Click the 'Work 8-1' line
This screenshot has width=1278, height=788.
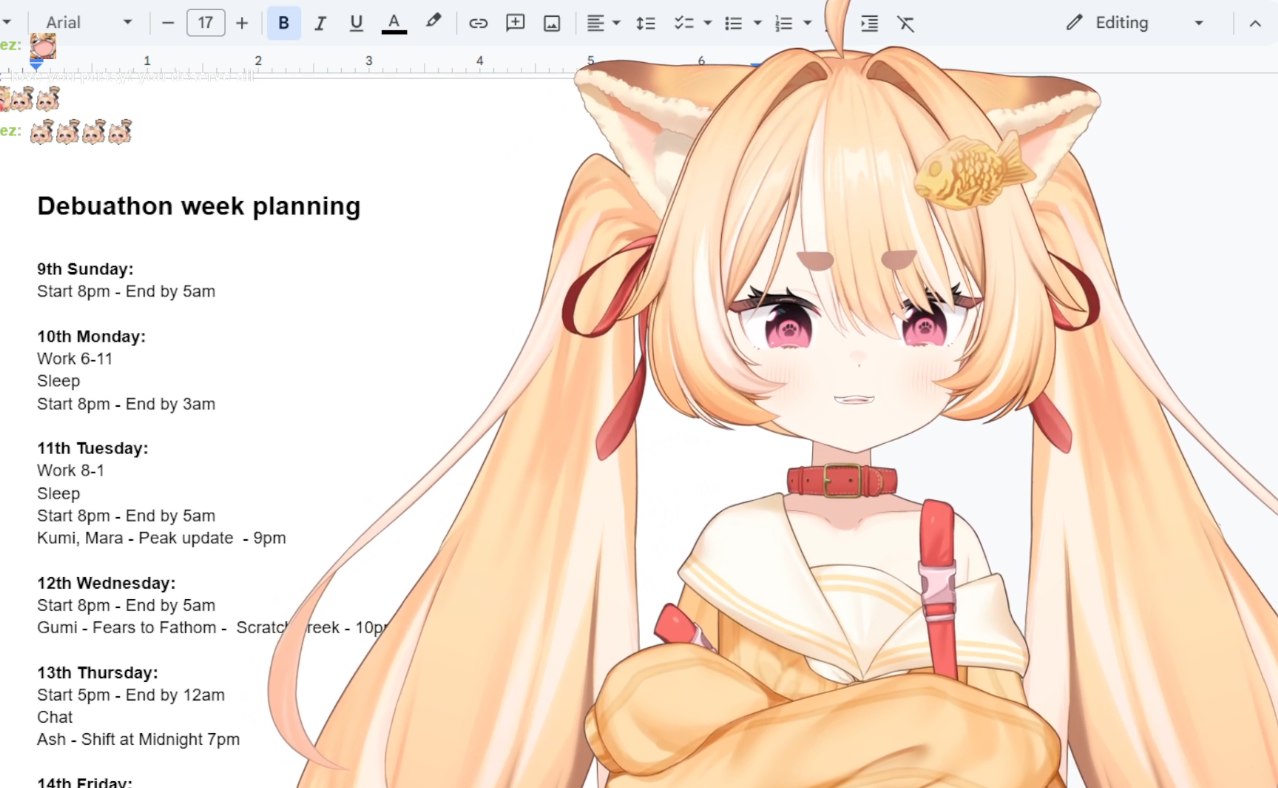click(x=71, y=470)
